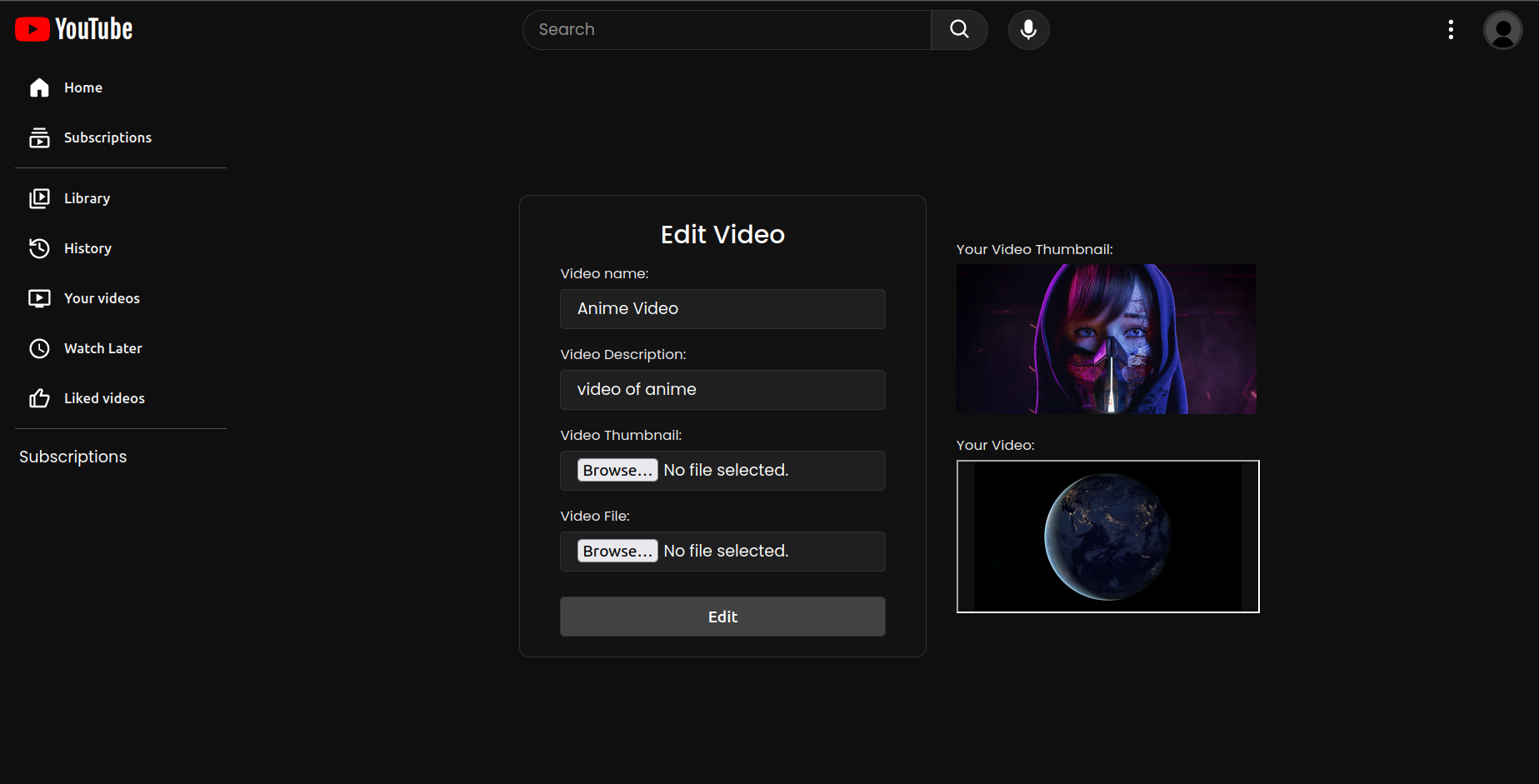Click the Edit button to save changes

pos(722,617)
